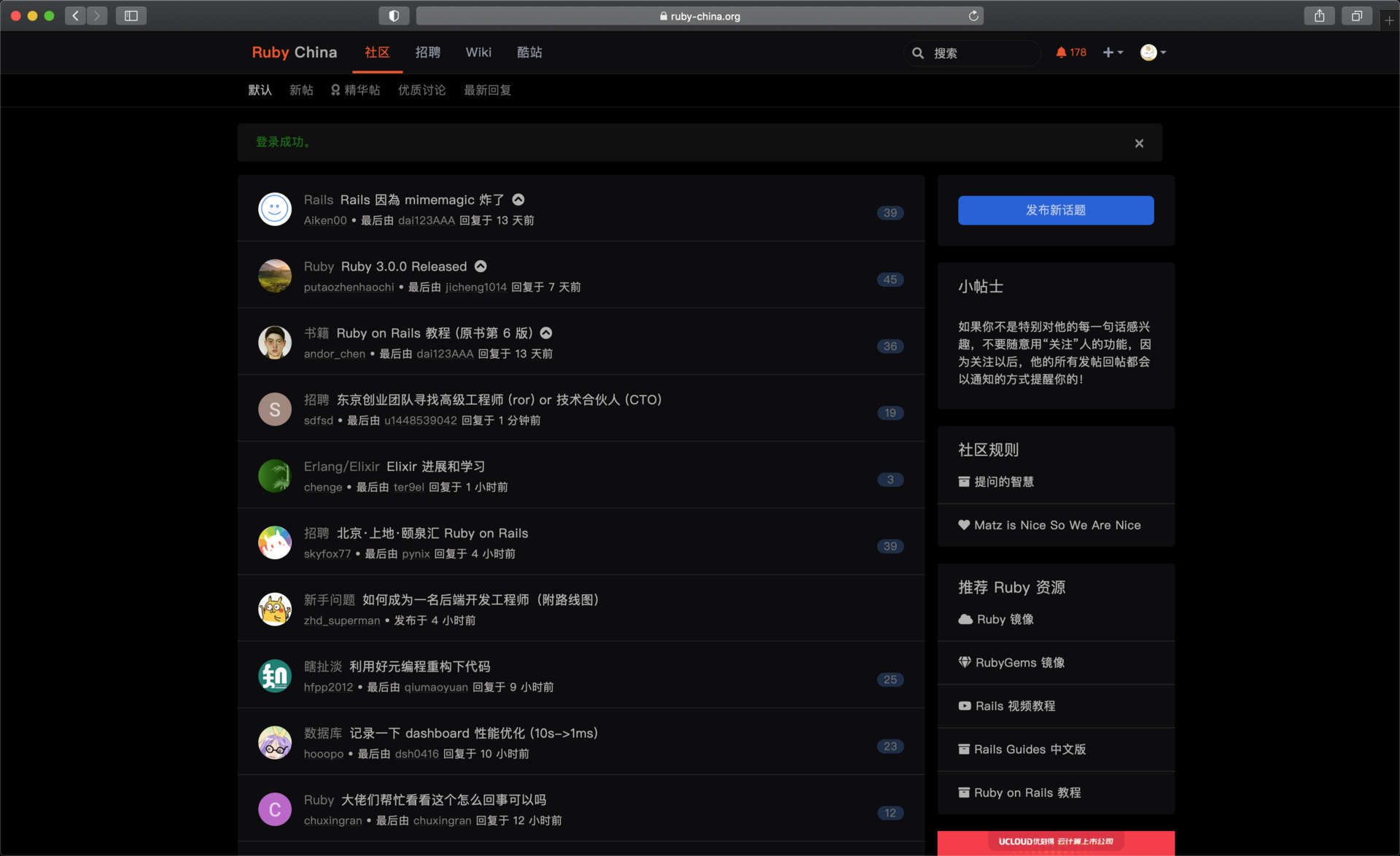
Task: Select the 精华帖 sub-tab
Action: 355,90
